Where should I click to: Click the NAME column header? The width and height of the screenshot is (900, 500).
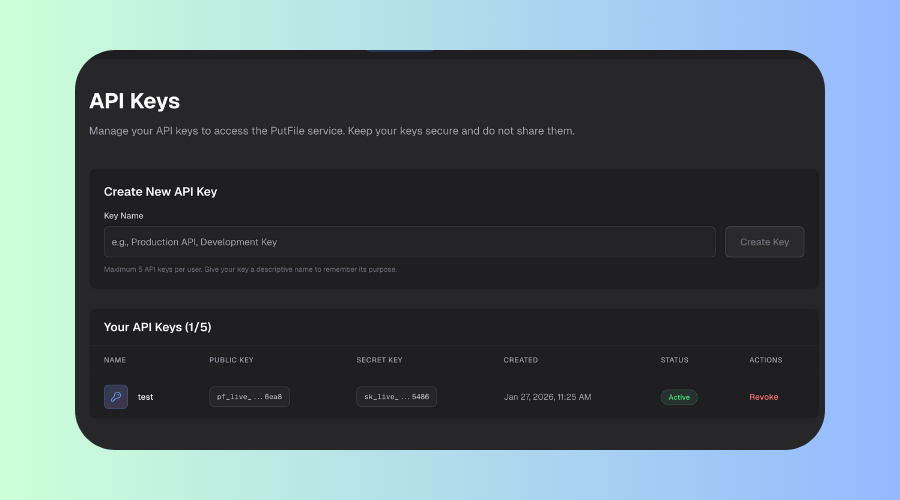115,360
